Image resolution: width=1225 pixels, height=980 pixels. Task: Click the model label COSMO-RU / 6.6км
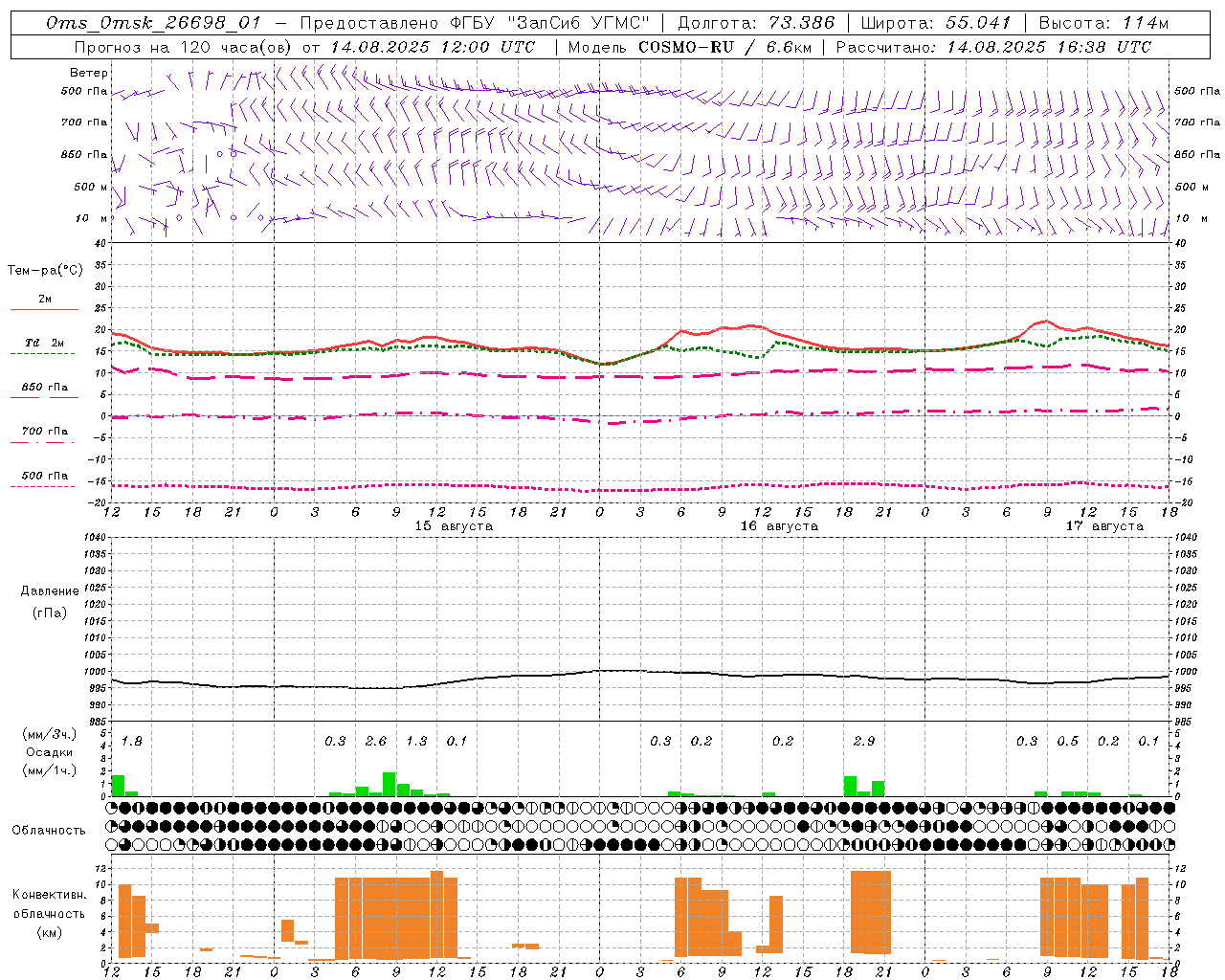(725, 47)
